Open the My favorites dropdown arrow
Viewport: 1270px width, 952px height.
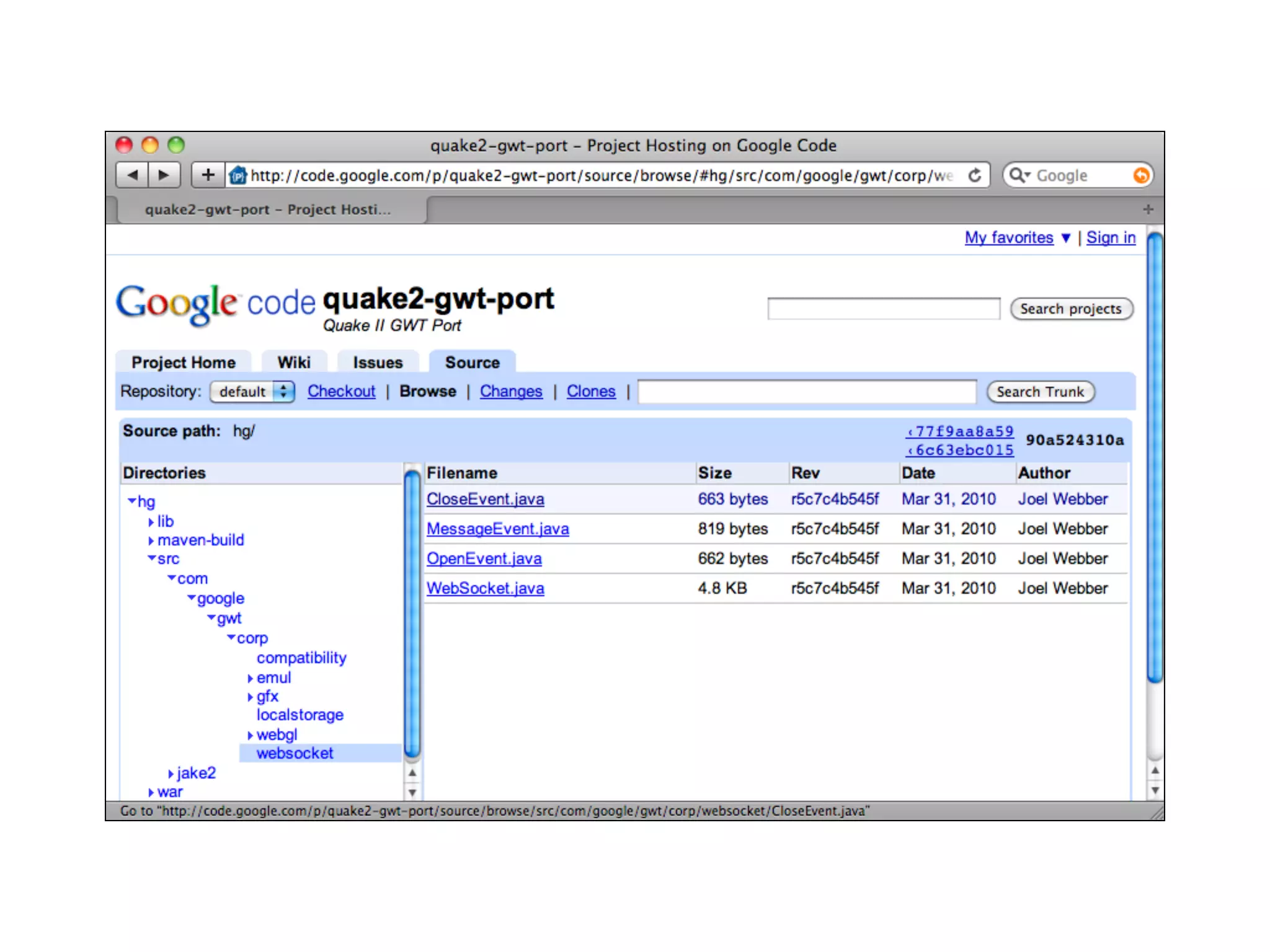[x=1066, y=238]
